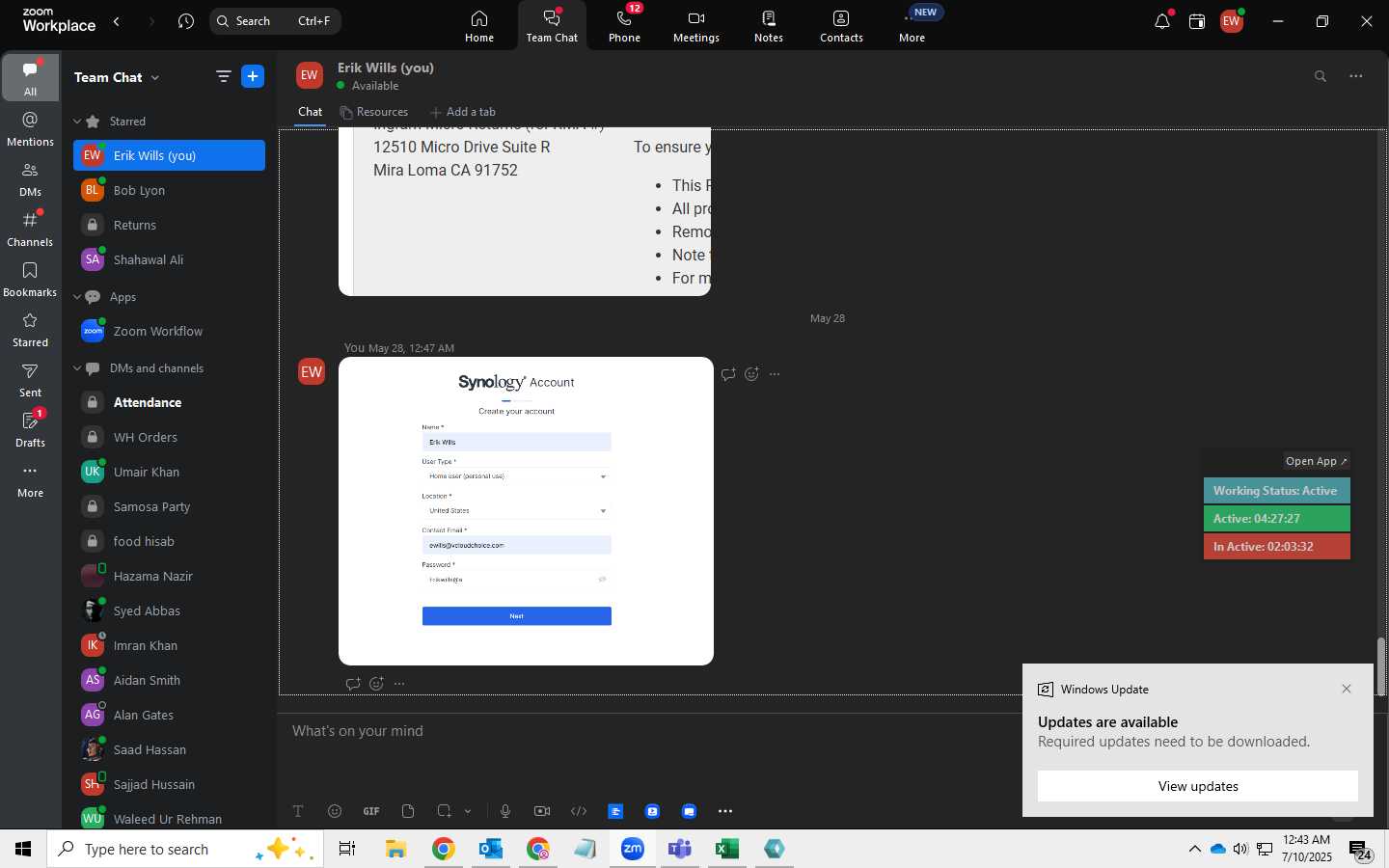1389x868 pixels.
Task: Open the Samosa Party channel
Action: pos(169,506)
